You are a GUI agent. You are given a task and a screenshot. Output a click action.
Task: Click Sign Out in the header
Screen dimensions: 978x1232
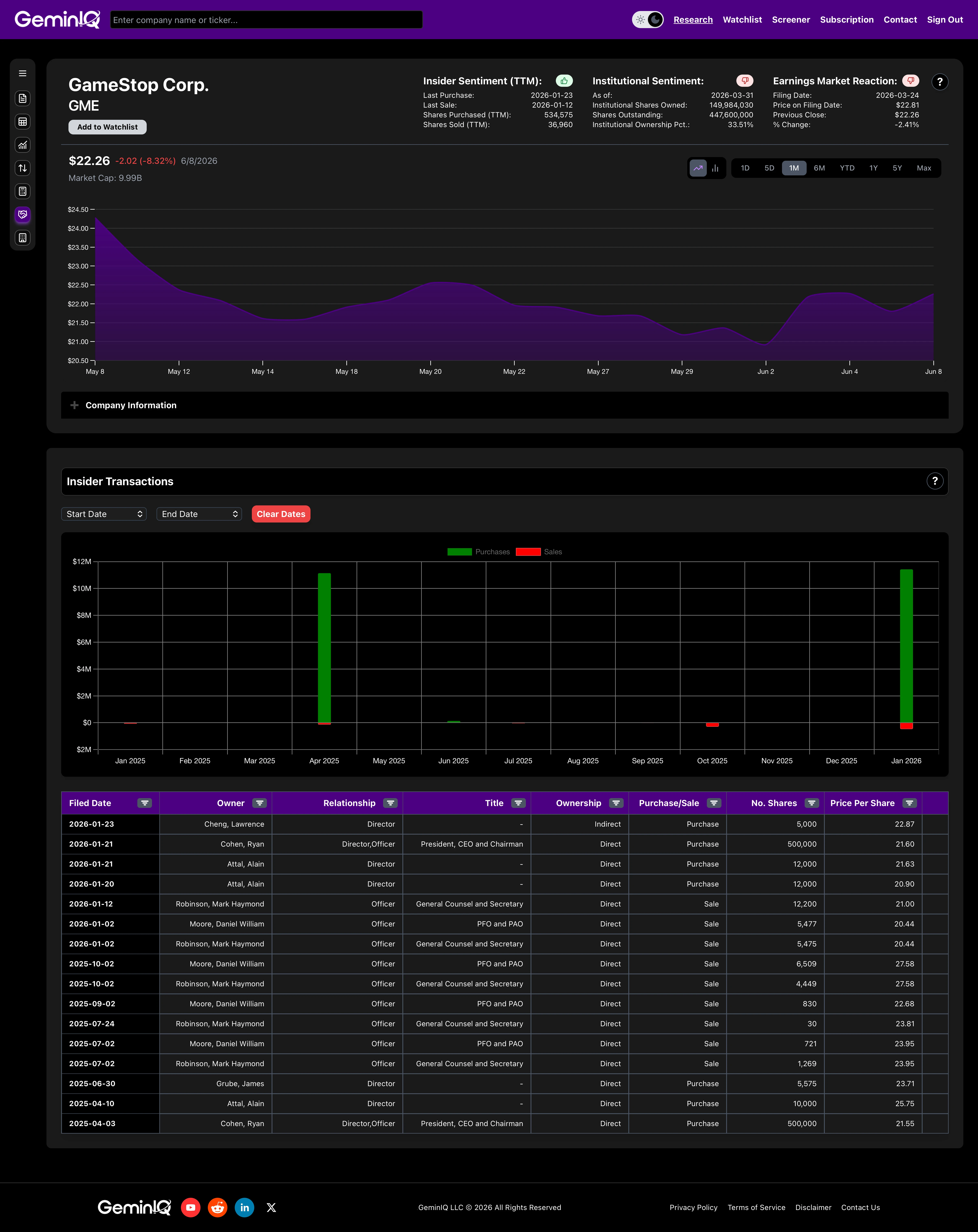tap(945, 19)
